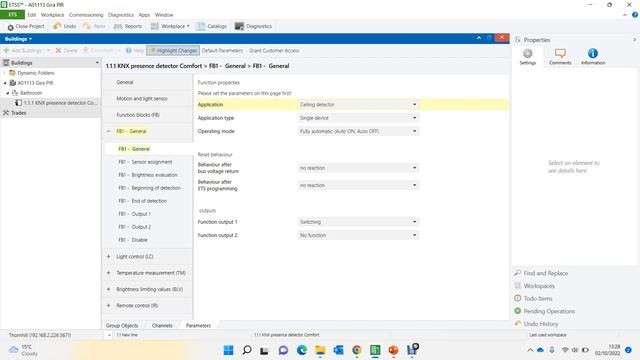Image resolution: width=640 pixels, height=360 pixels.
Task: Open the Edit menu
Action: [32, 15]
